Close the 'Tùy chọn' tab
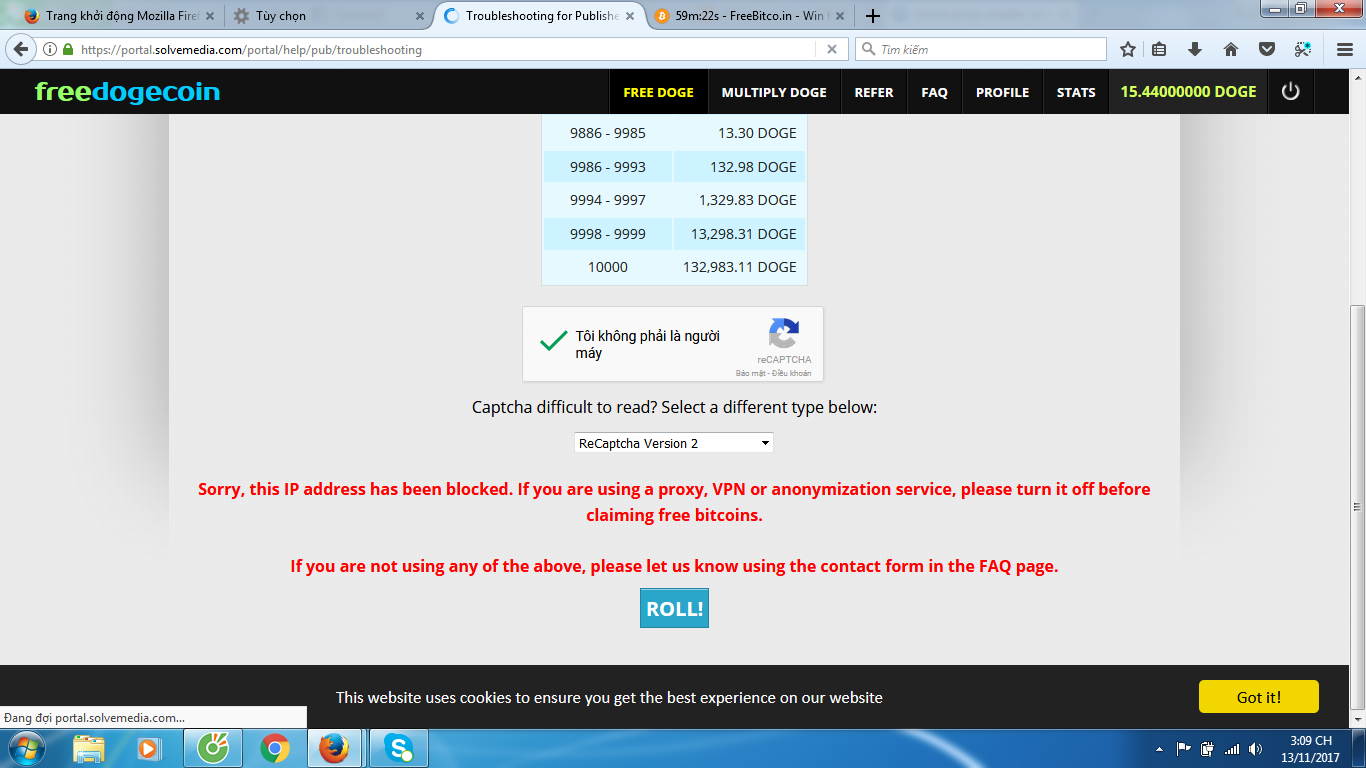The height and width of the screenshot is (768, 1366). coord(418,16)
